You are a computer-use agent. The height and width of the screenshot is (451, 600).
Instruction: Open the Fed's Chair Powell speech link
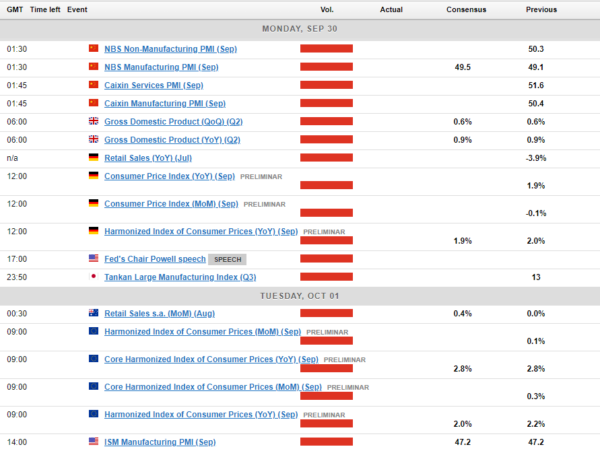pyautogui.click(x=153, y=258)
